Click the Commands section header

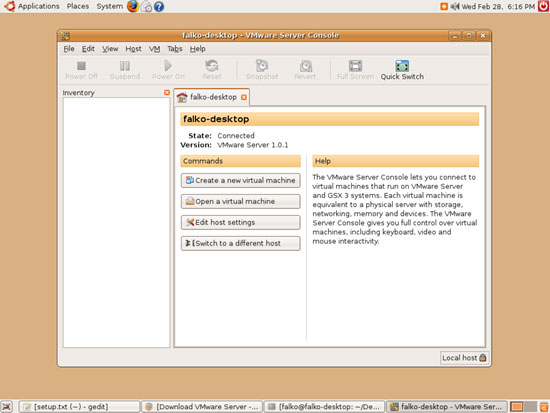[x=241, y=161]
